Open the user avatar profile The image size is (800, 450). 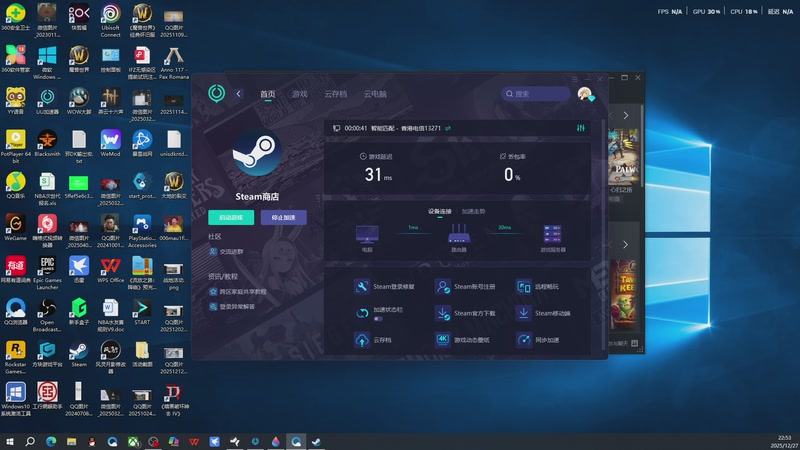(x=585, y=94)
